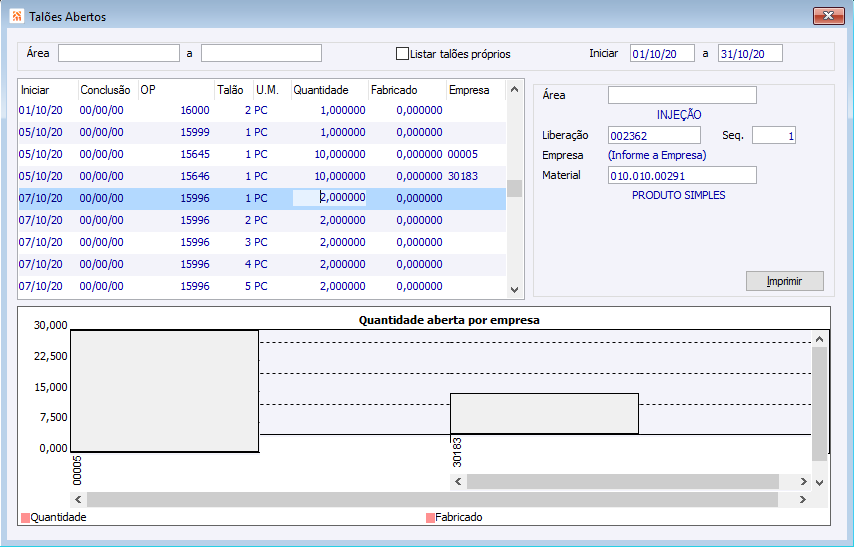The image size is (854, 547).
Task: Click the Empresa column header
Action: coord(476,90)
